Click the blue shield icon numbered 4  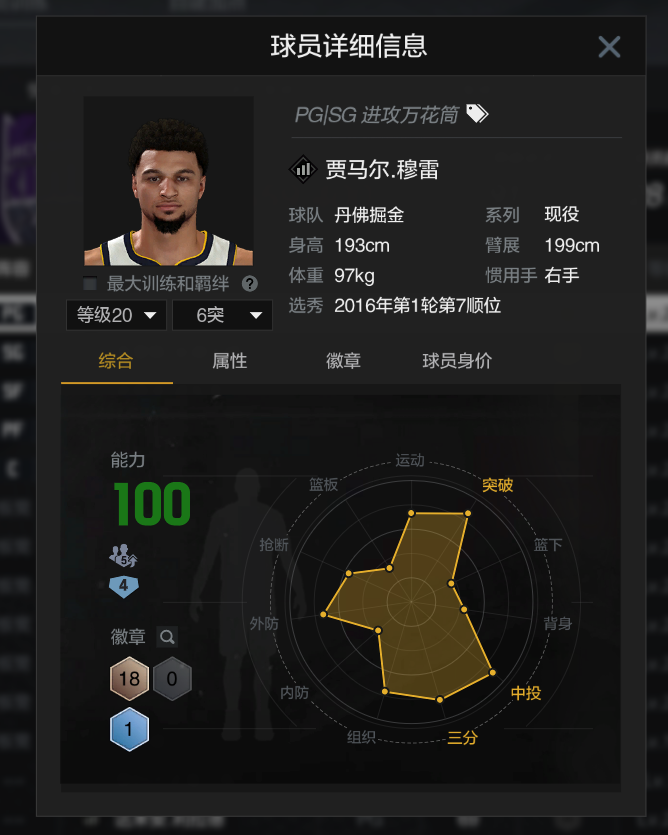pyautogui.click(x=124, y=587)
